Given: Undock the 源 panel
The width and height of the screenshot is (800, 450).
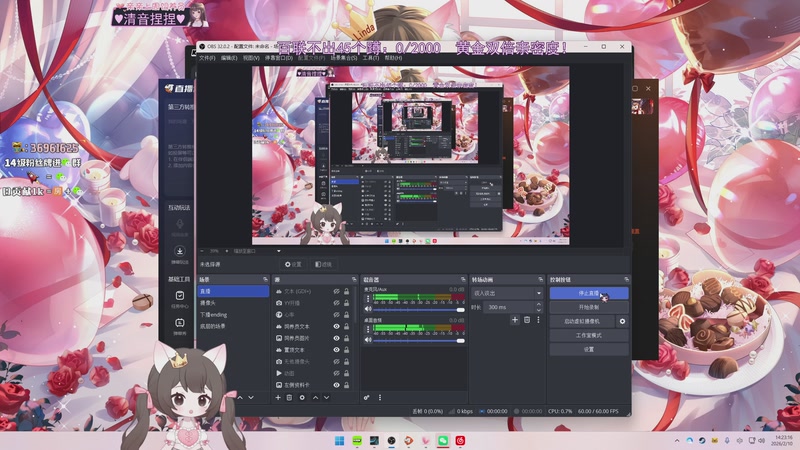Looking at the screenshot, I should 354,280.
